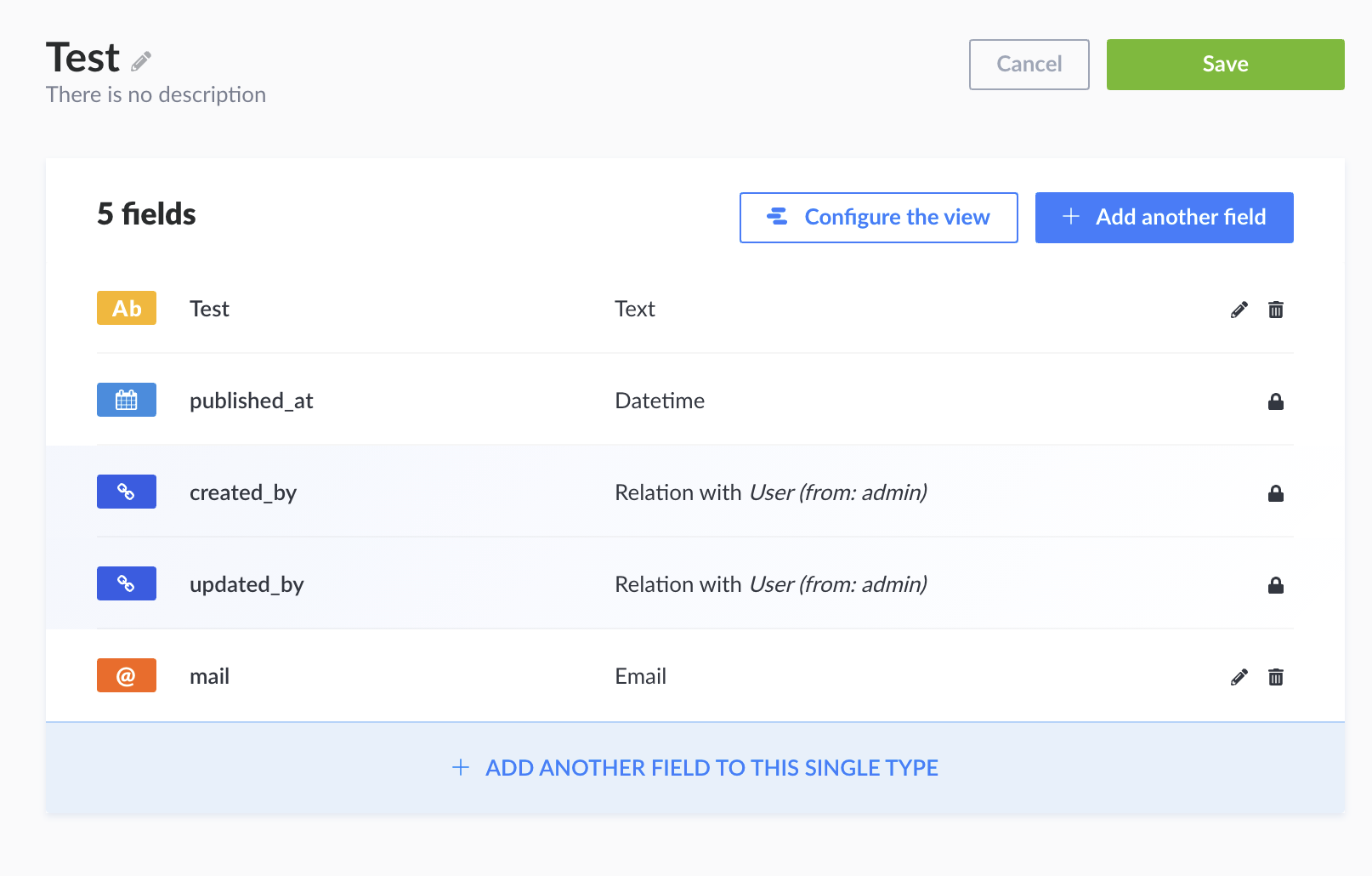Save the content type changes
1372x876 pixels.
pos(1225,65)
